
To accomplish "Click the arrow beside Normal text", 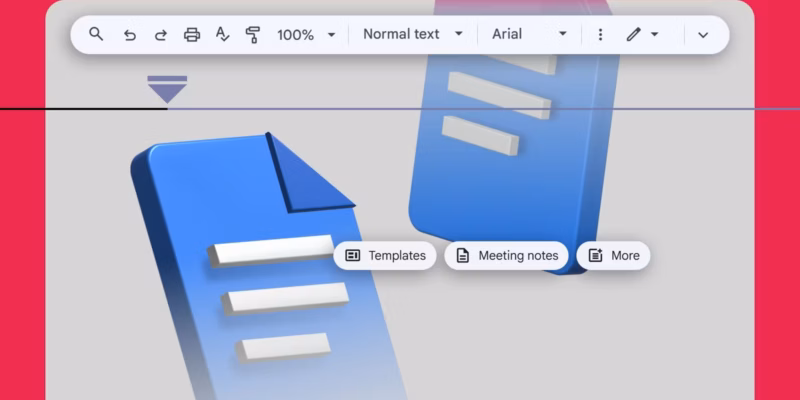I will (459, 34).
